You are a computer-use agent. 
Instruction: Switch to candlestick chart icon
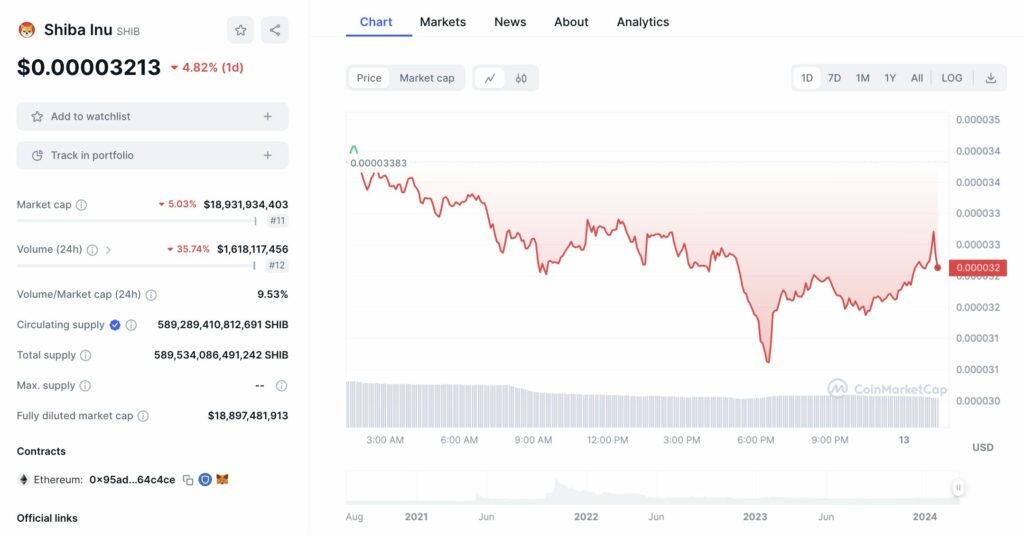point(521,78)
